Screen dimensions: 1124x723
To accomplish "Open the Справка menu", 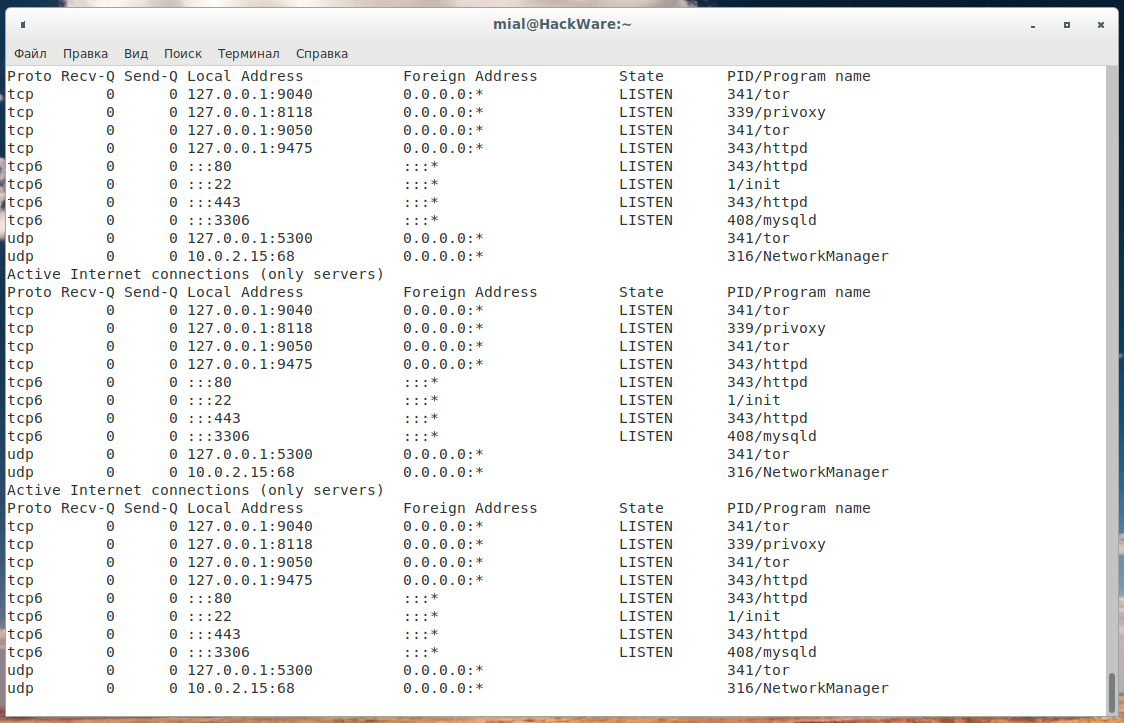I will (x=322, y=53).
